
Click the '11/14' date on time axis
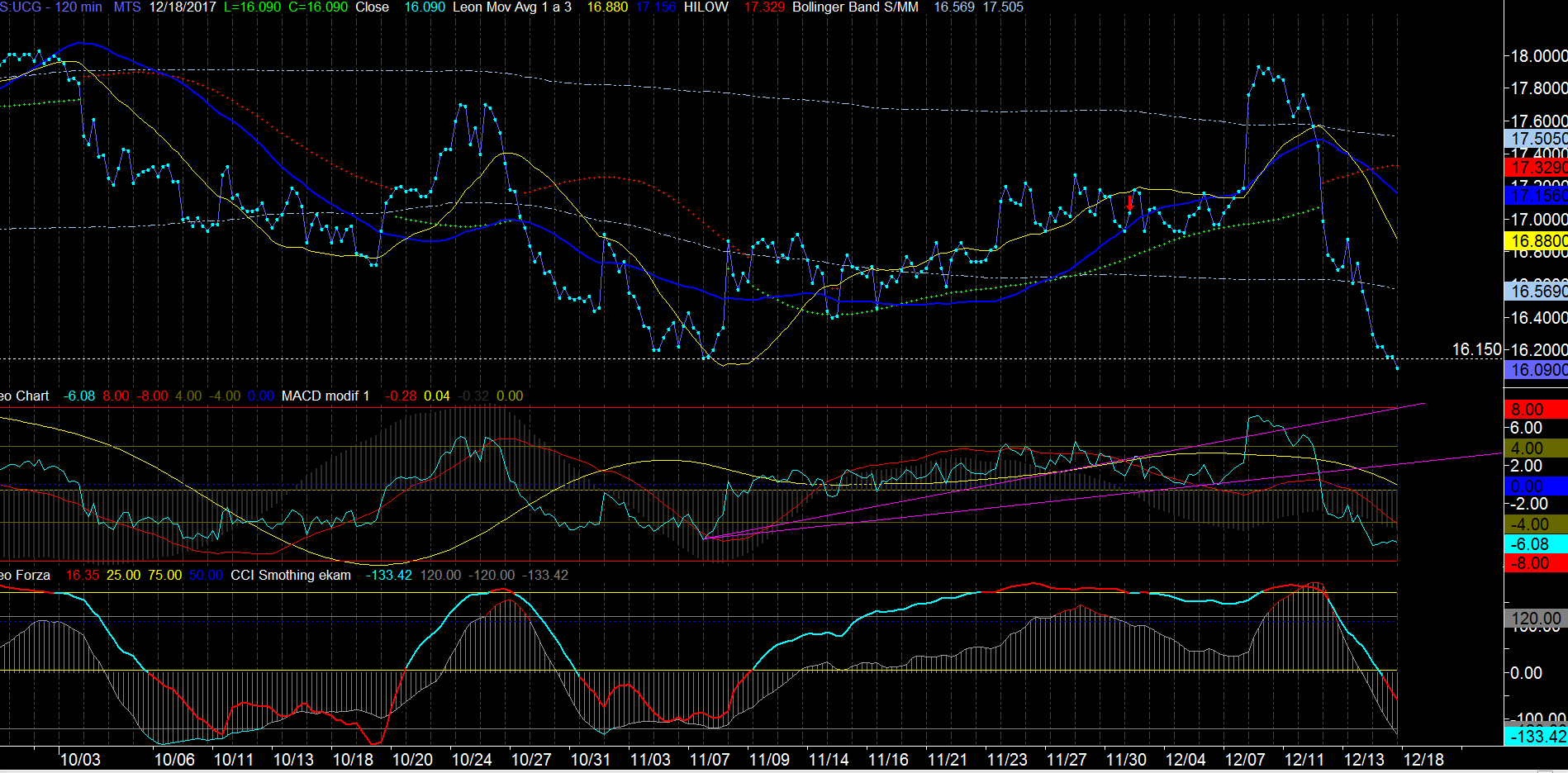coord(829,760)
